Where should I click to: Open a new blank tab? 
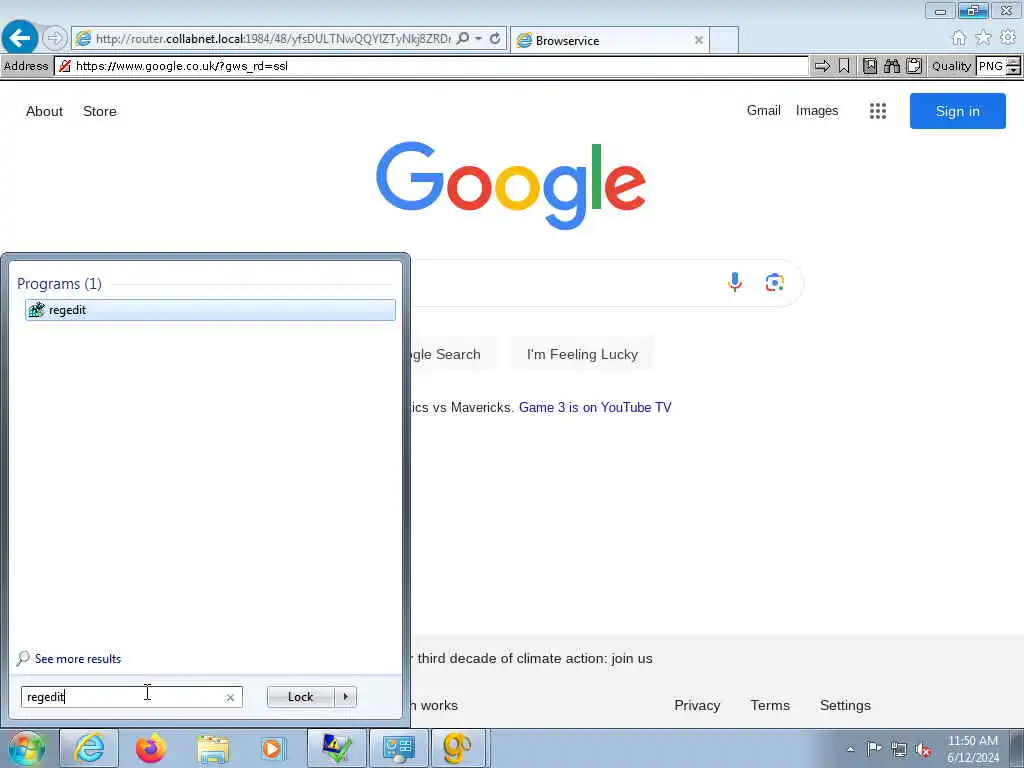coord(724,40)
